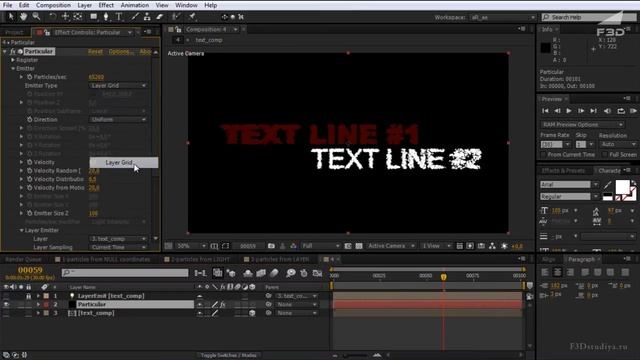Select Layer Grid option in popup
This screenshot has width=640, height=360.
(124, 162)
